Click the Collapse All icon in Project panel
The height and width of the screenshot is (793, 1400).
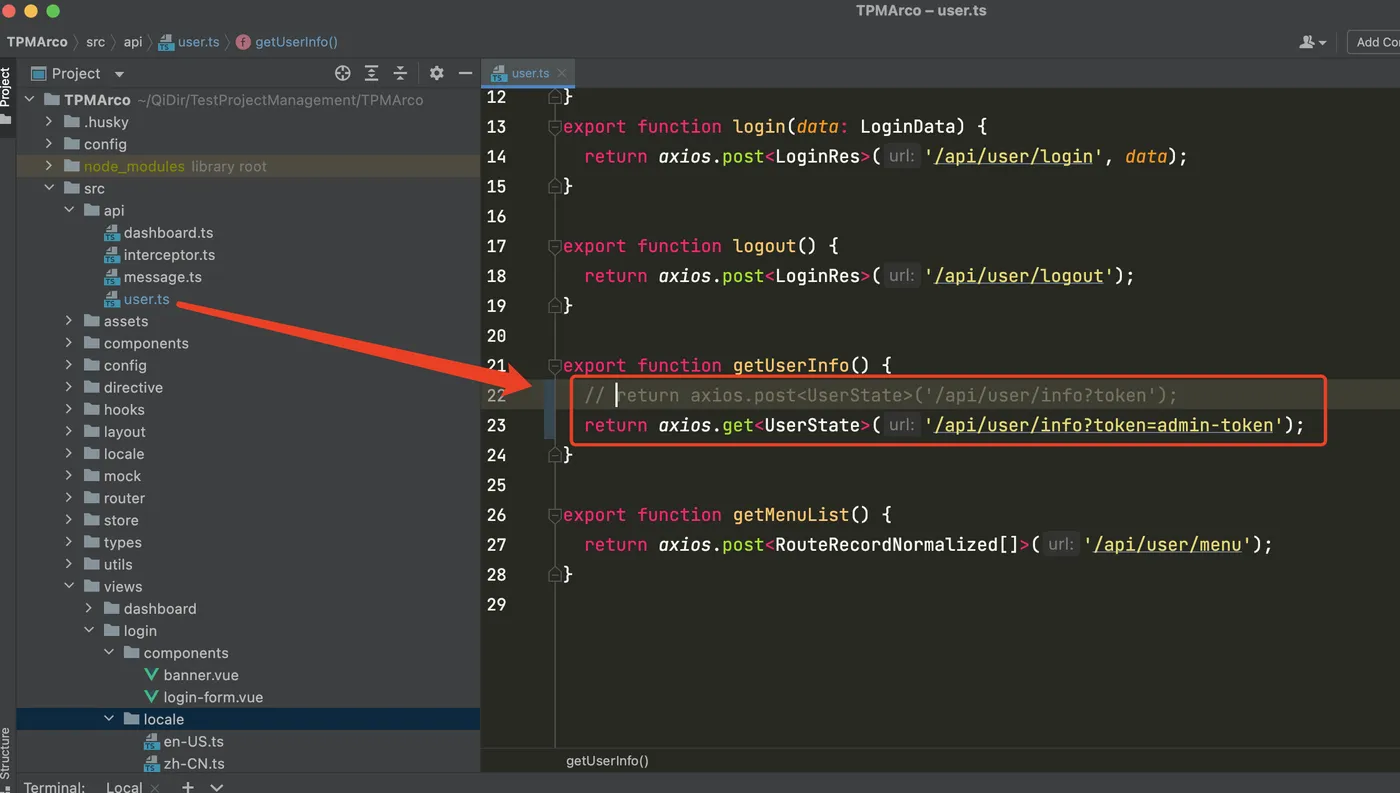400,73
